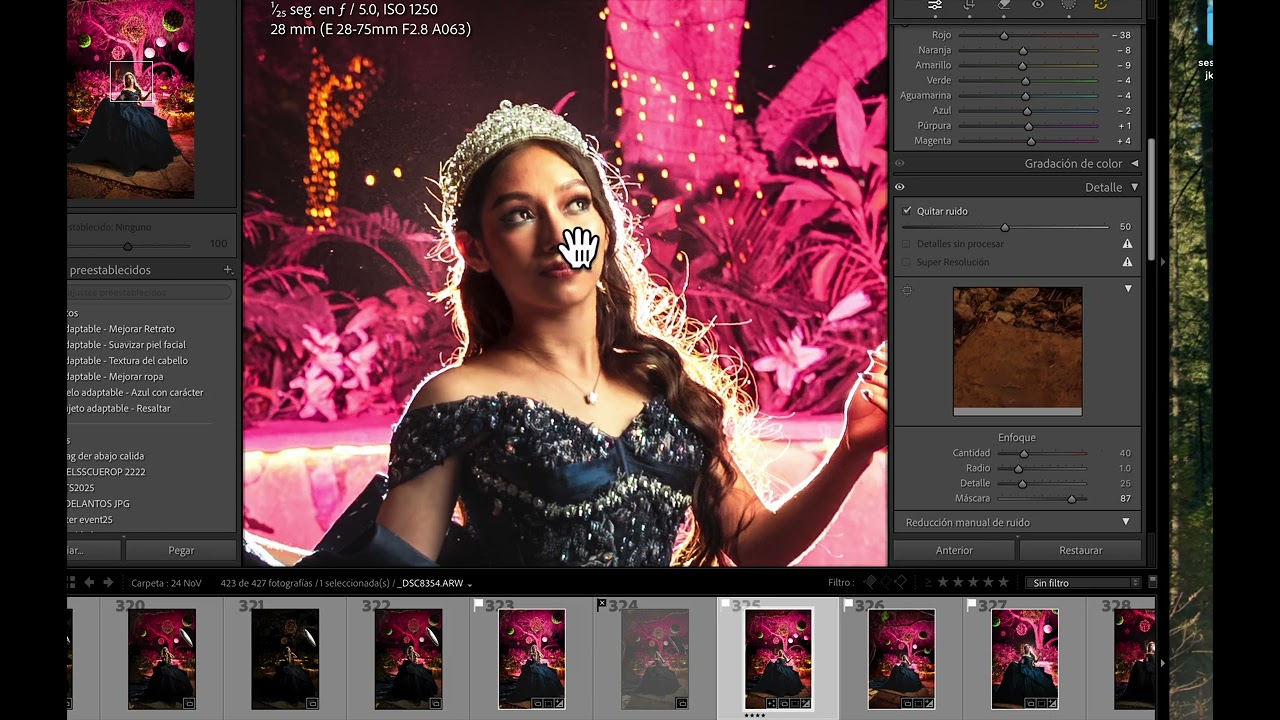Click adjustments badge on thumbnail 325
This screenshot has height=720, width=1280.
click(x=804, y=704)
